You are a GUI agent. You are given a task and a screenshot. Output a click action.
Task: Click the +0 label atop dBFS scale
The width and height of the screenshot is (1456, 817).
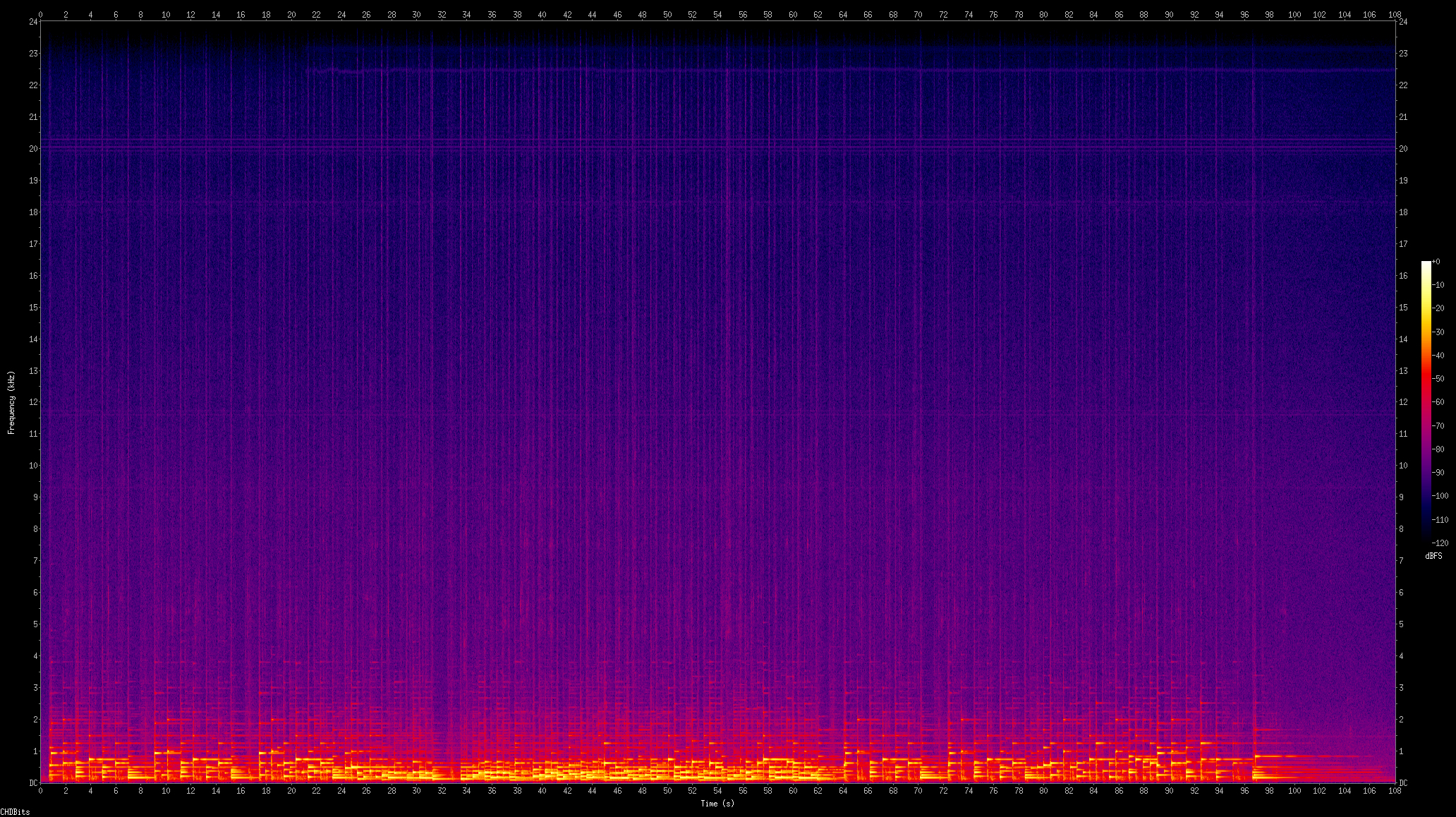pos(1436,262)
